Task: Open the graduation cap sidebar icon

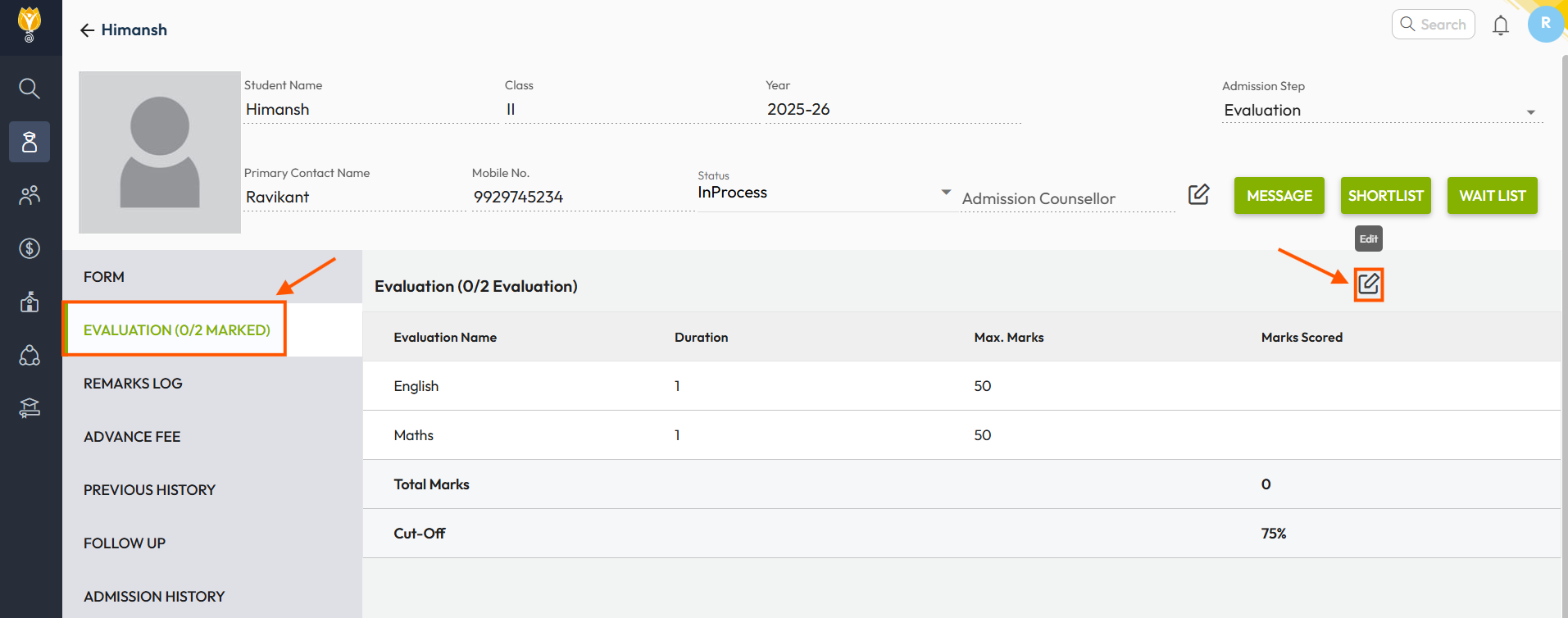Action: coord(30,408)
